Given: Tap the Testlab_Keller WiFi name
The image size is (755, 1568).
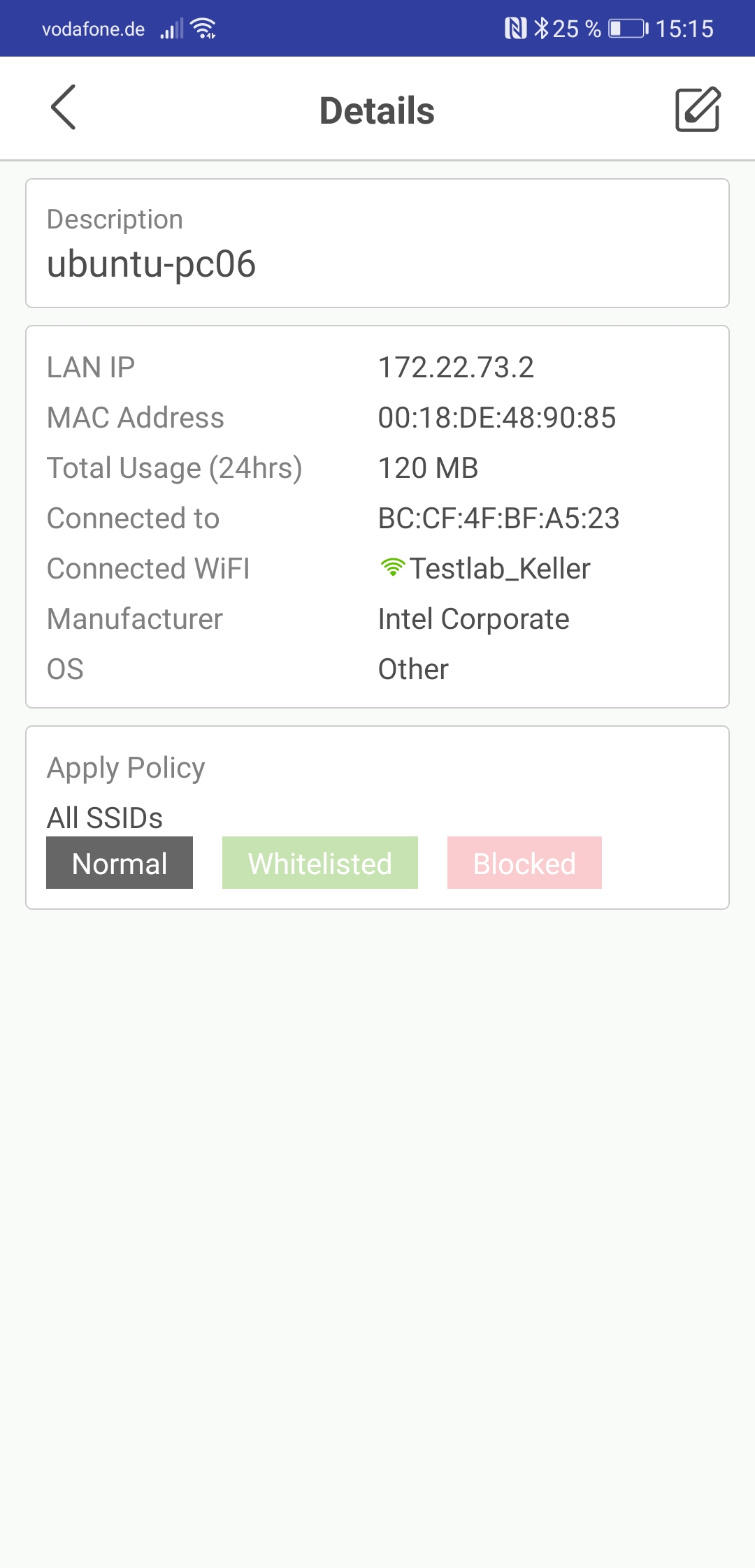Looking at the screenshot, I should click(x=499, y=569).
